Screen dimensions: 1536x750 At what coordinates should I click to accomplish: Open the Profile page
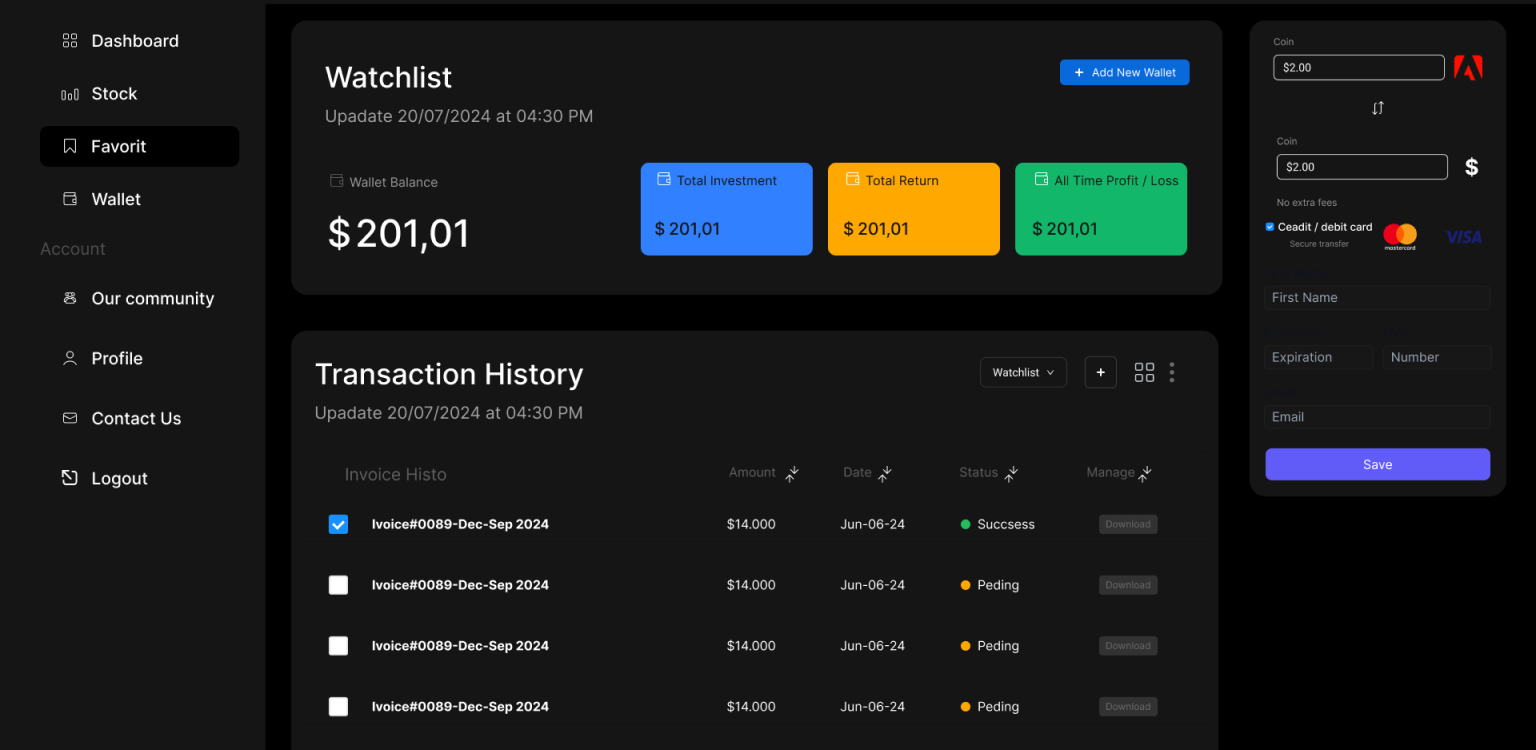click(x=117, y=358)
